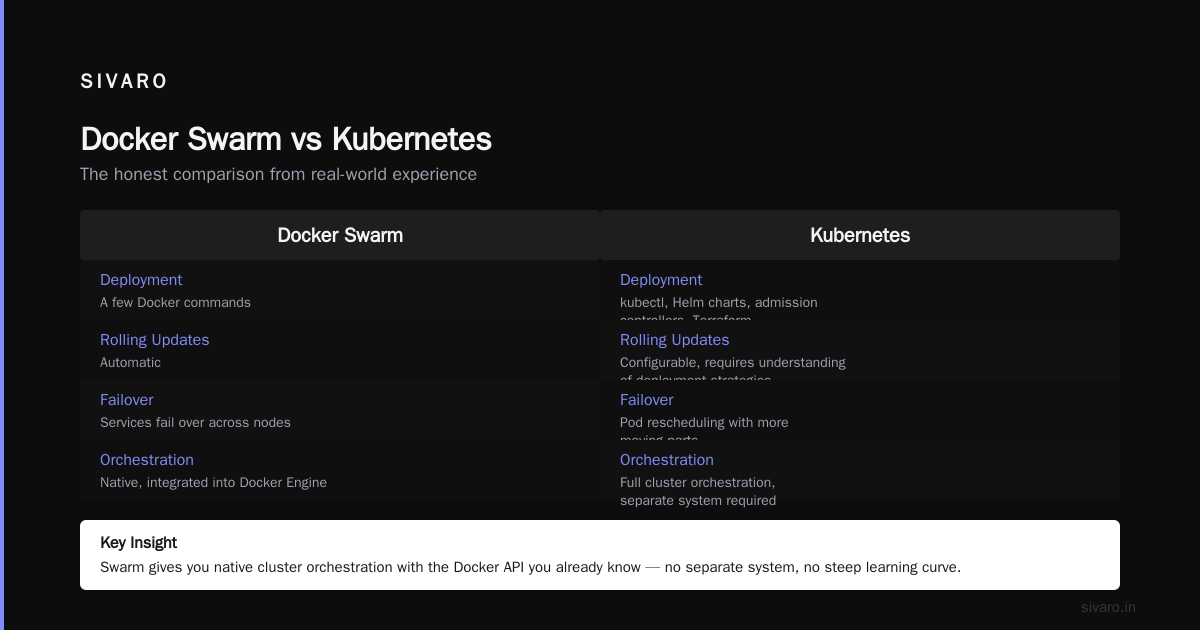
Task: Click the sentence starting 'Swarm gives you native'
Action: [530, 567]
